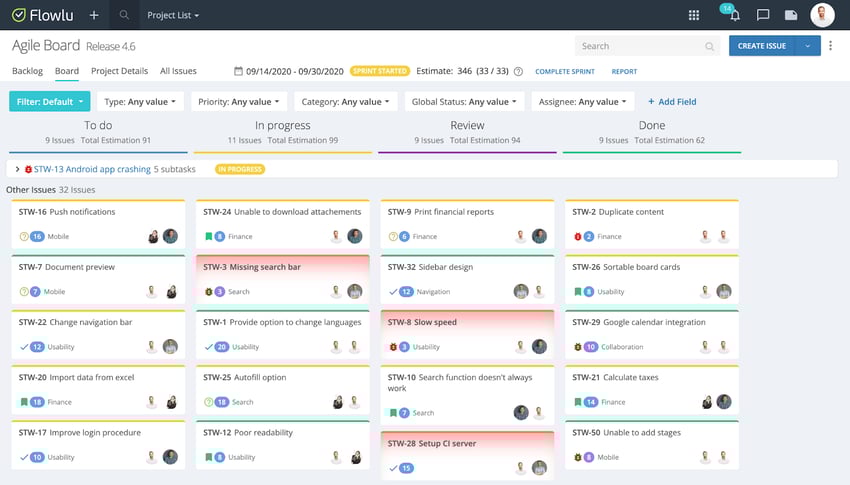The width and height of the screenshot is (850, 485).
Task: Click the Flowlu logo
Action: [42, 15]
